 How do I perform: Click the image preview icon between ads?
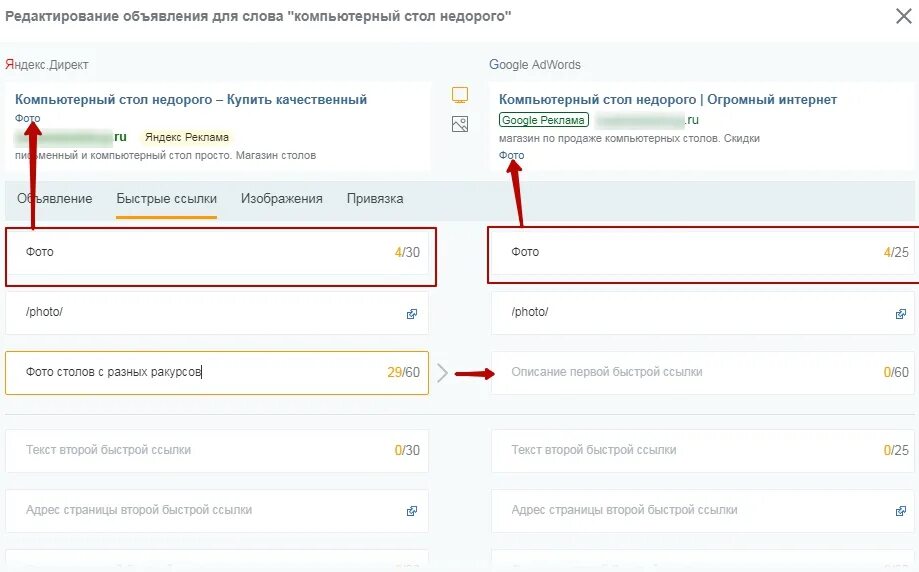pyautogui.click(x=460, y=124)
